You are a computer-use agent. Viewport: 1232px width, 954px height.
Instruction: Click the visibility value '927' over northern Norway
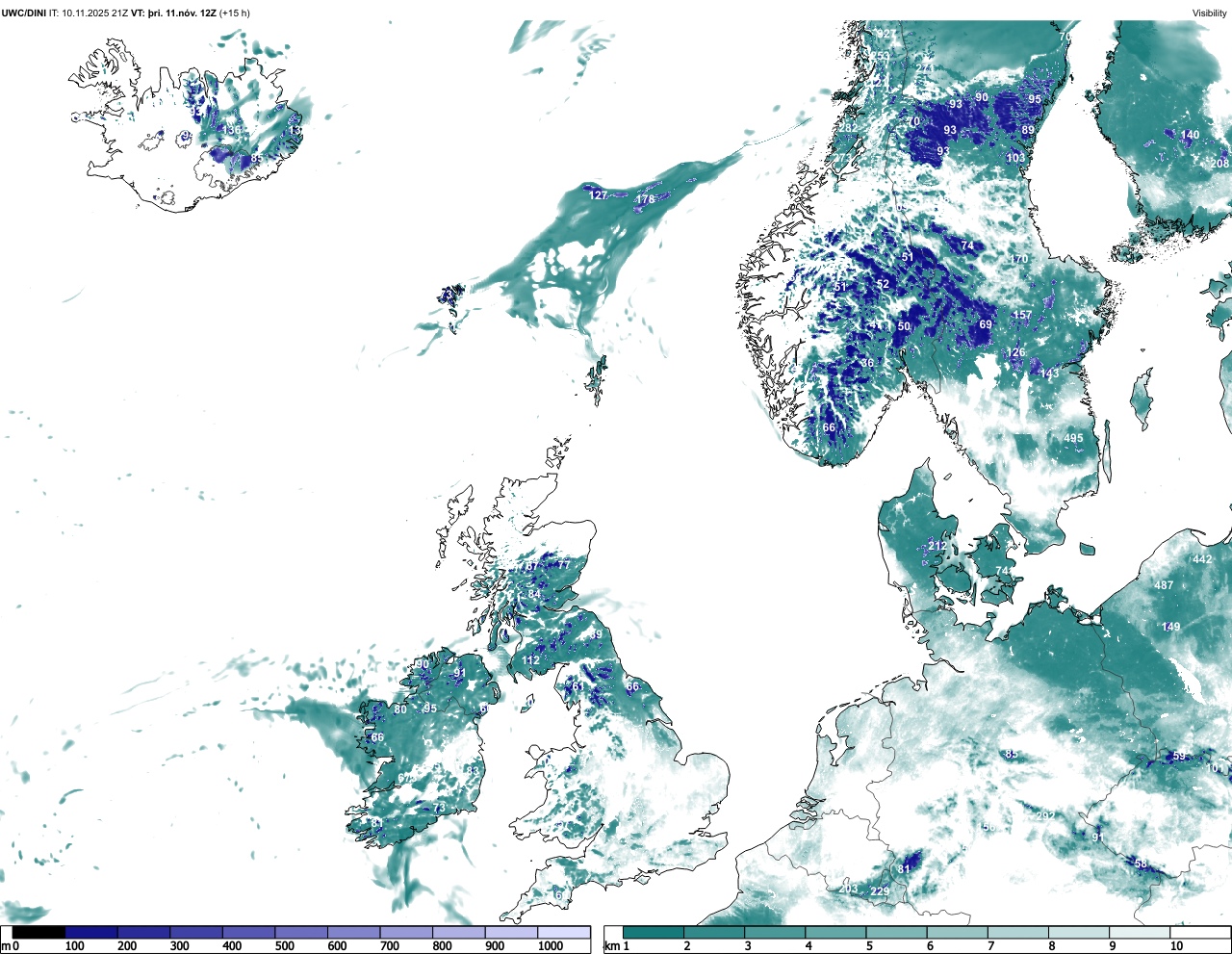(x=886, y=34)
